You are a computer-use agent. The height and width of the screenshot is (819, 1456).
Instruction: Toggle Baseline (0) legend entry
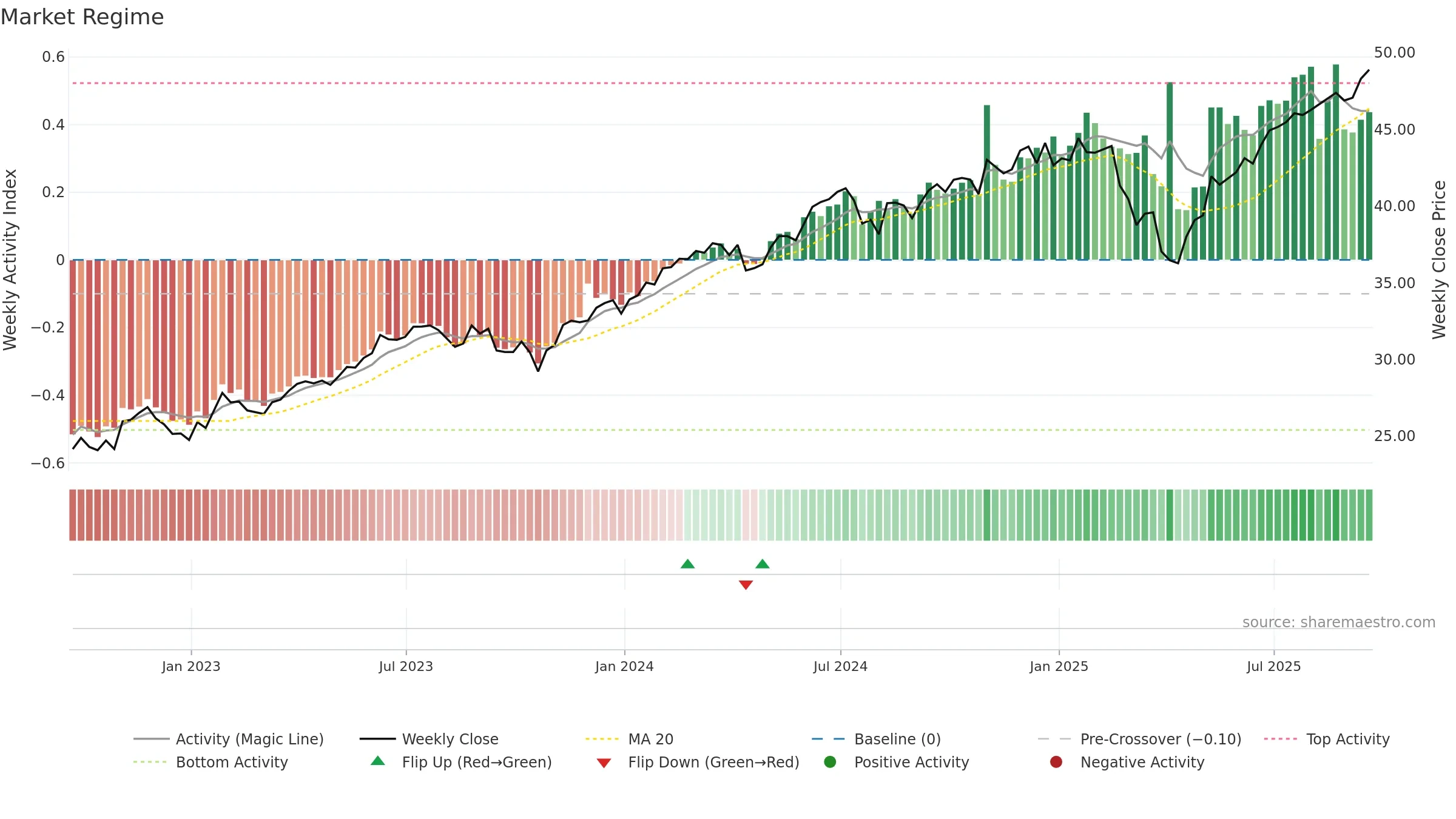click(x=876, y=739)
